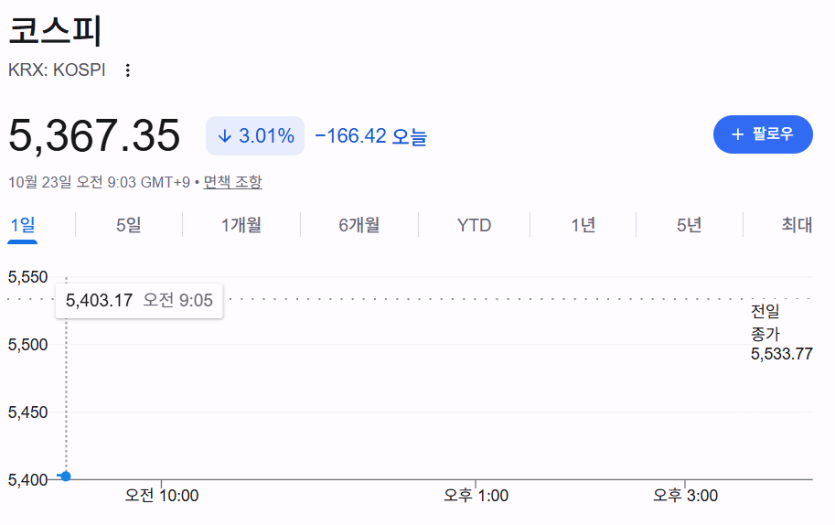Click the 전일 종가 label
Image resolution: width=835 pixels, height=525 pixels.
765,323
